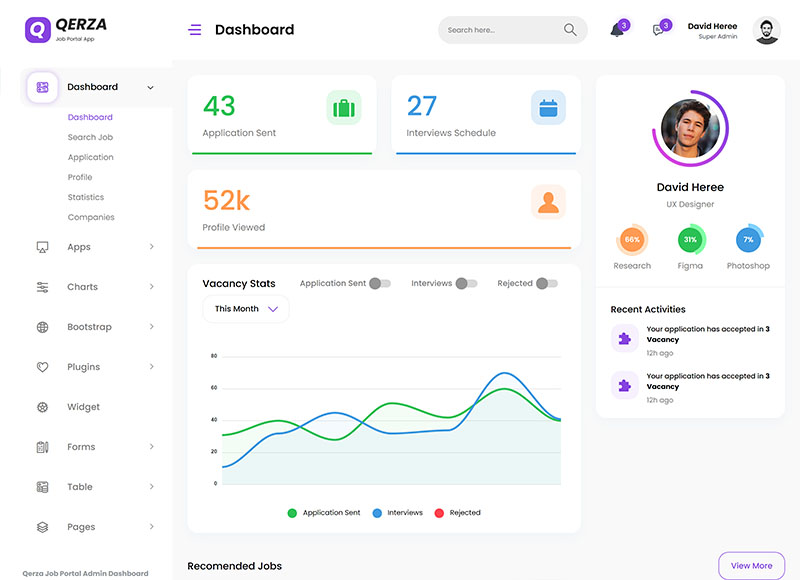Toggle the Interviews switch

click(466, 284)
